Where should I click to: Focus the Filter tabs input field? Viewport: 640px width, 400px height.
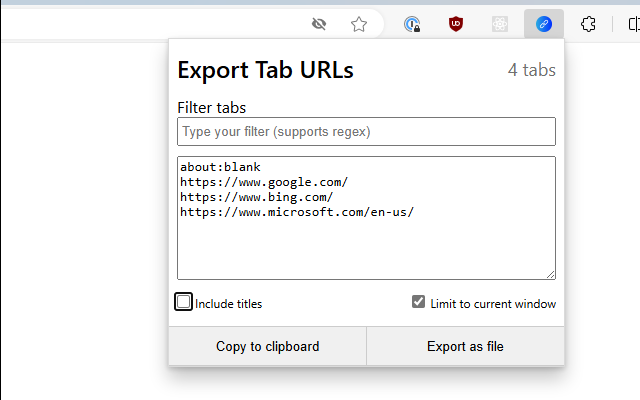tap(366, 132)
